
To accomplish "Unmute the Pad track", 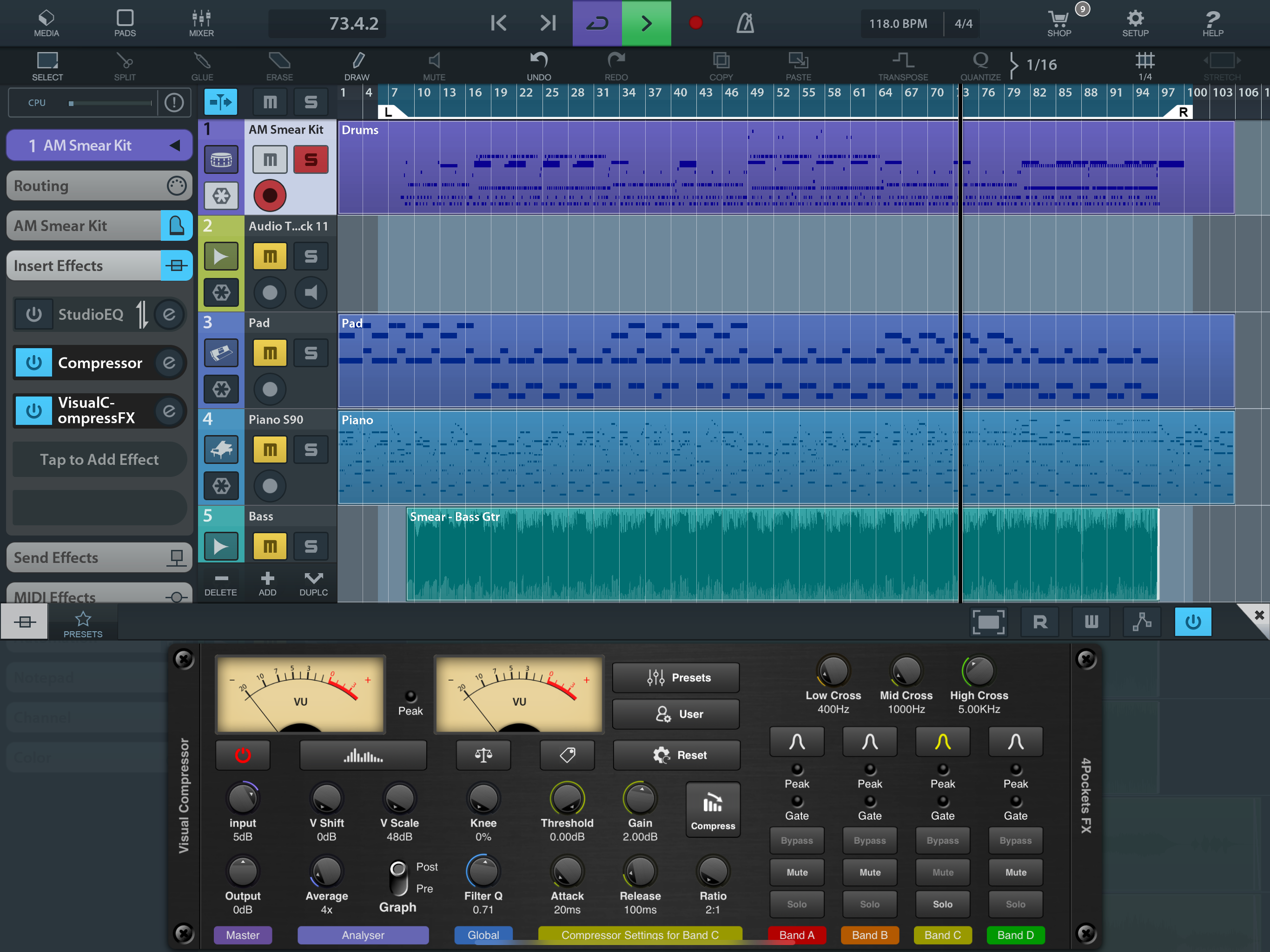I will point(269,352).
